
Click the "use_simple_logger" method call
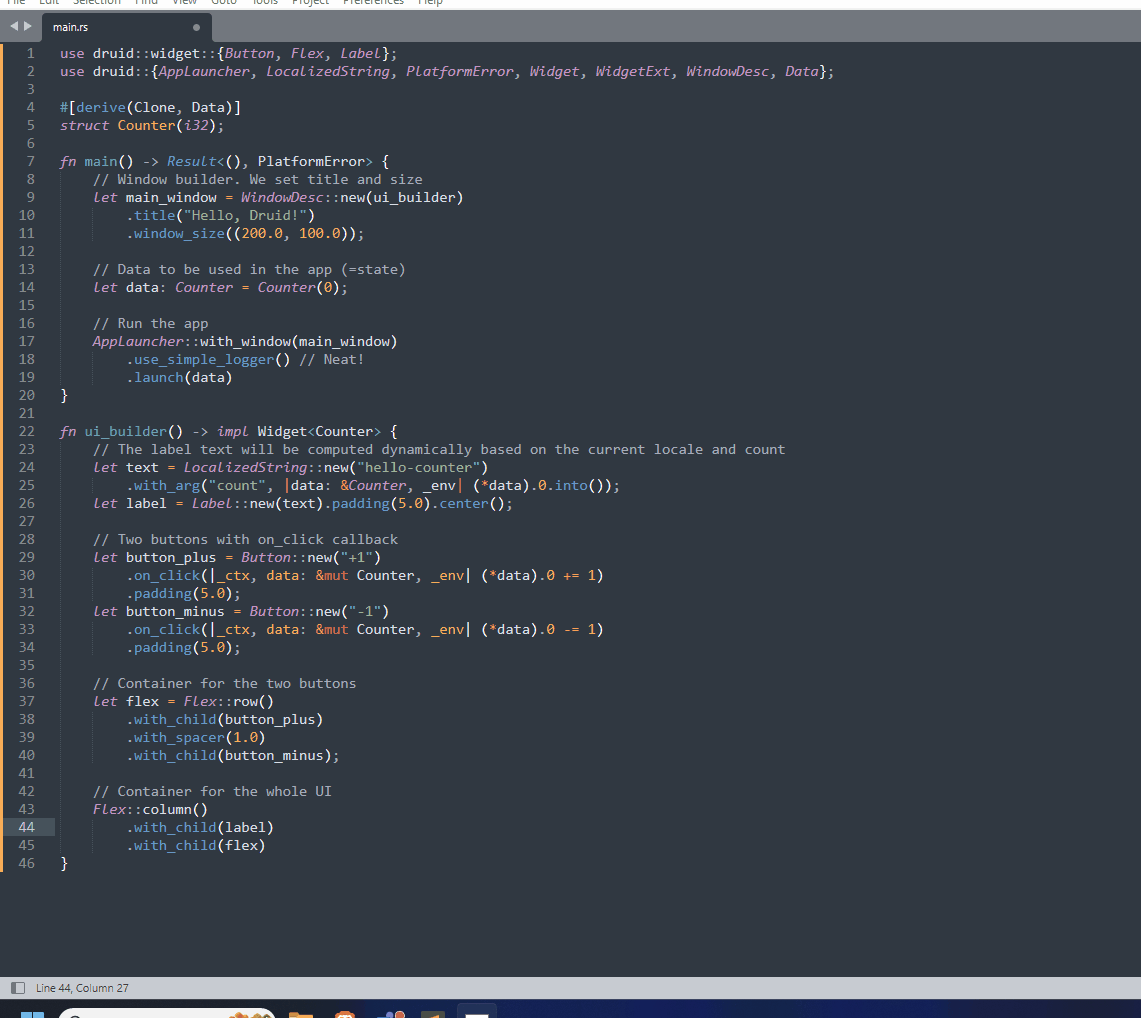pyautogui.click(x=204, y=359)
